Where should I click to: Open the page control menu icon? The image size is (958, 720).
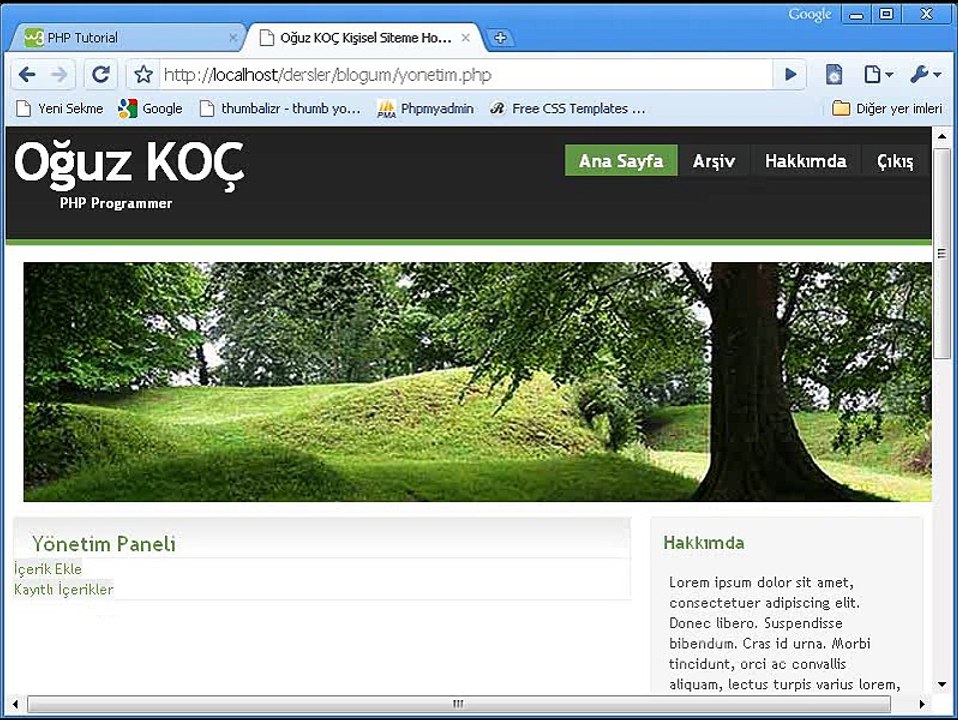pos(878,75)
